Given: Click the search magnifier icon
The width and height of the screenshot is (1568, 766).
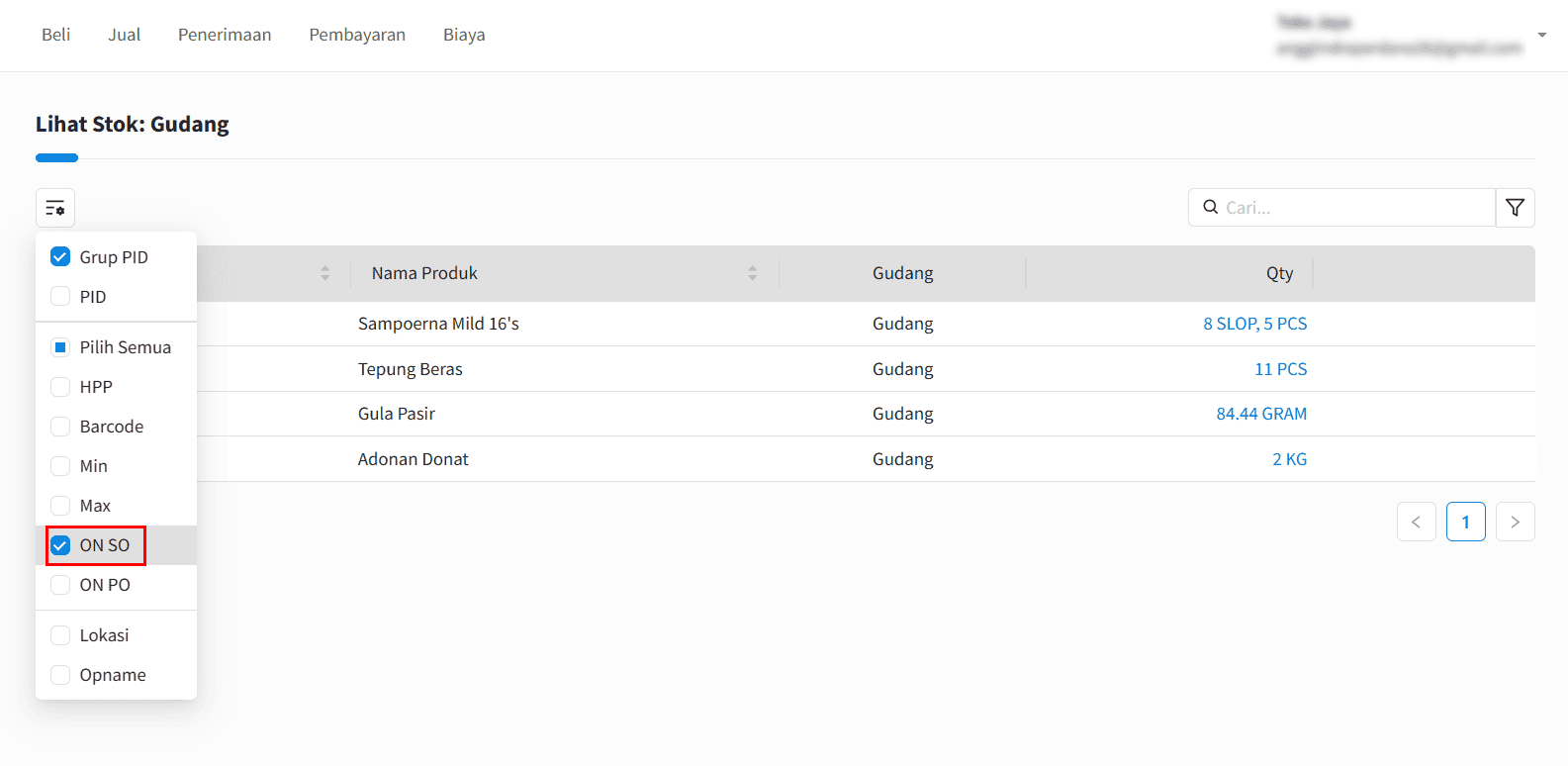Looking at the screenshot, I should coord(1210,208).
